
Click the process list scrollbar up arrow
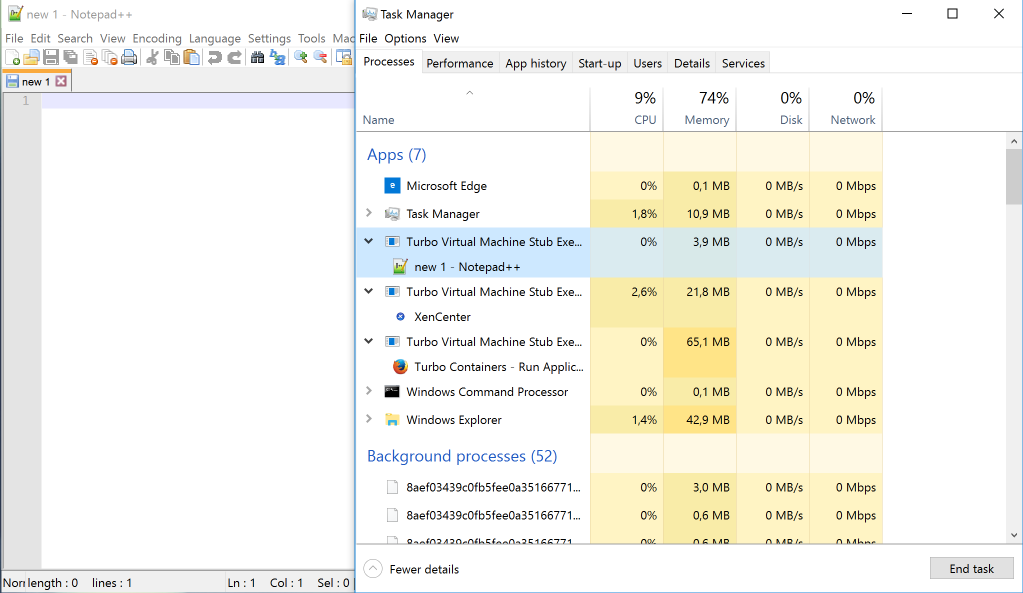click(1014, 141)
